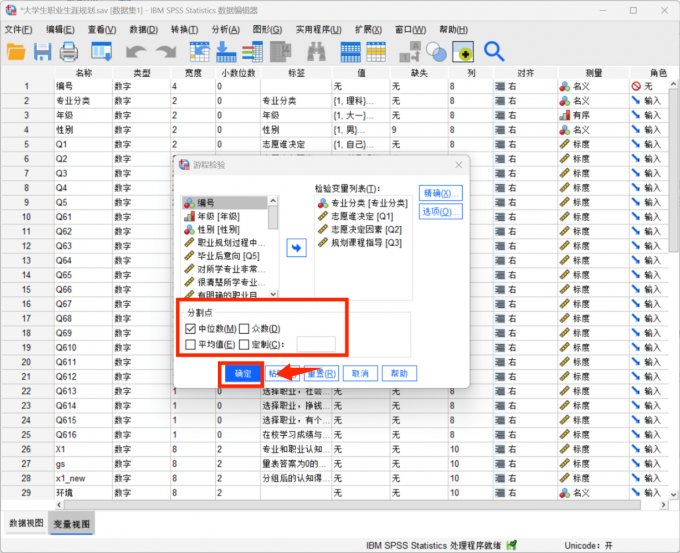Click the 帮助 button in dialog
The width and height of the screenshot is (680, 553).
click(399, 373)
